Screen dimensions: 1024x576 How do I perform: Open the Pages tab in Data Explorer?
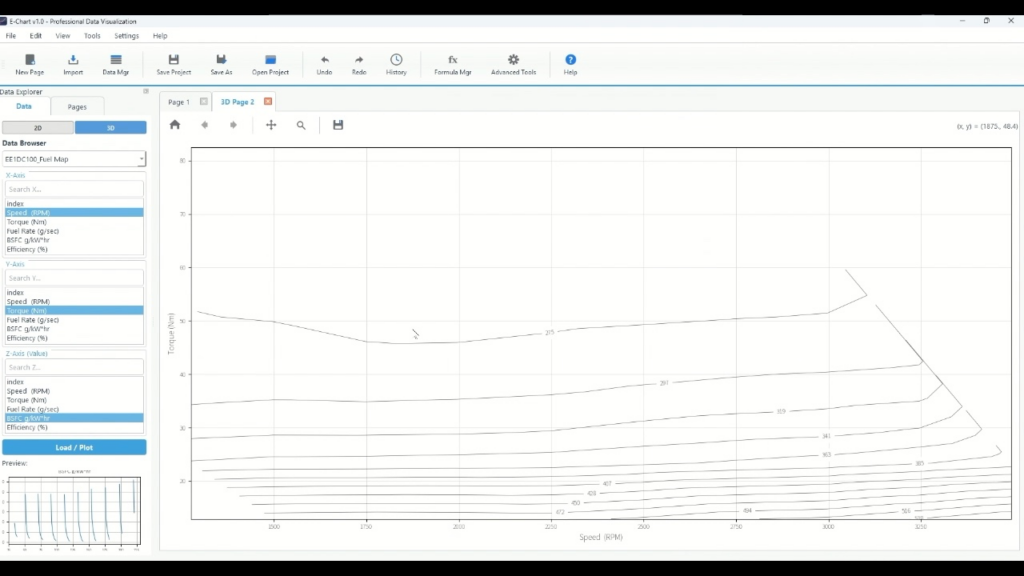point(77,106)
